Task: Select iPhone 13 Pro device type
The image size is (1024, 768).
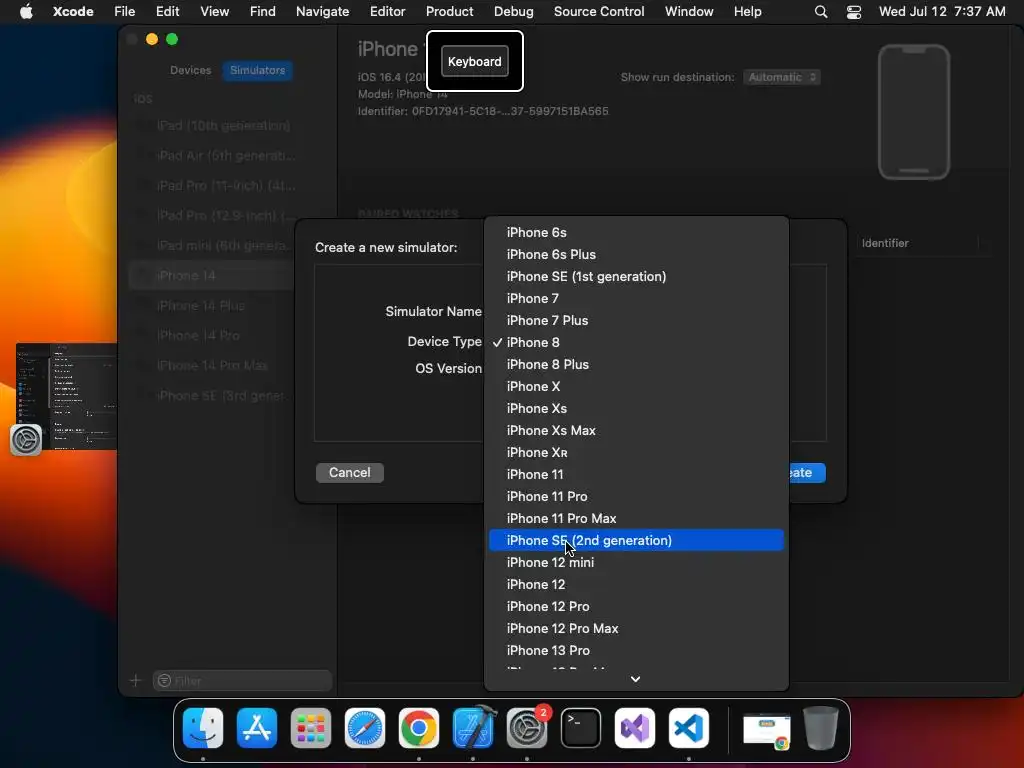Action: [636, 650]
